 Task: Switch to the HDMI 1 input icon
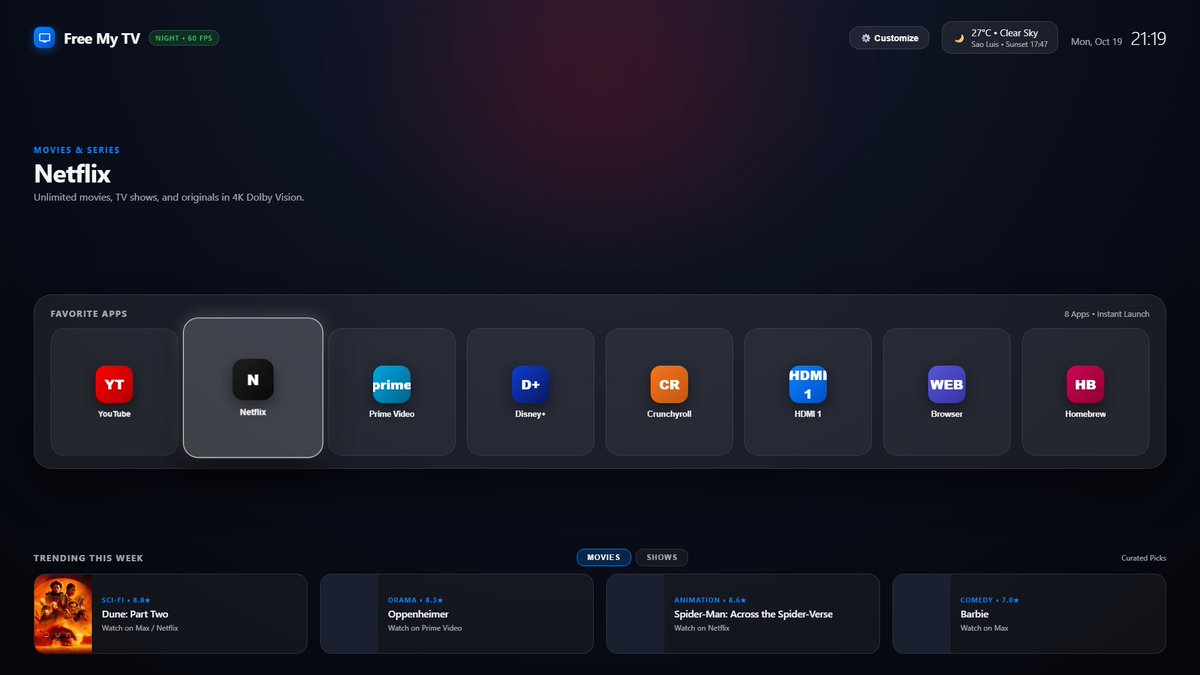(x=808, y=384)
